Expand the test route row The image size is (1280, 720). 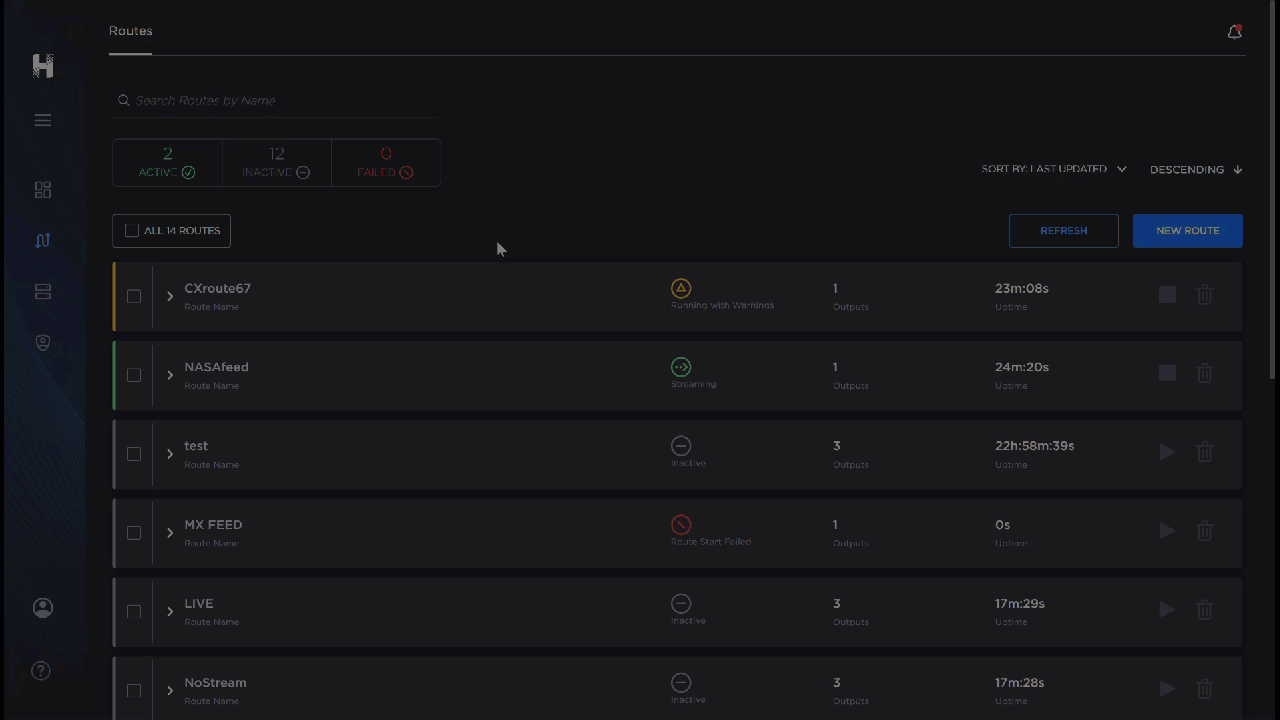[x=170, y=453]
